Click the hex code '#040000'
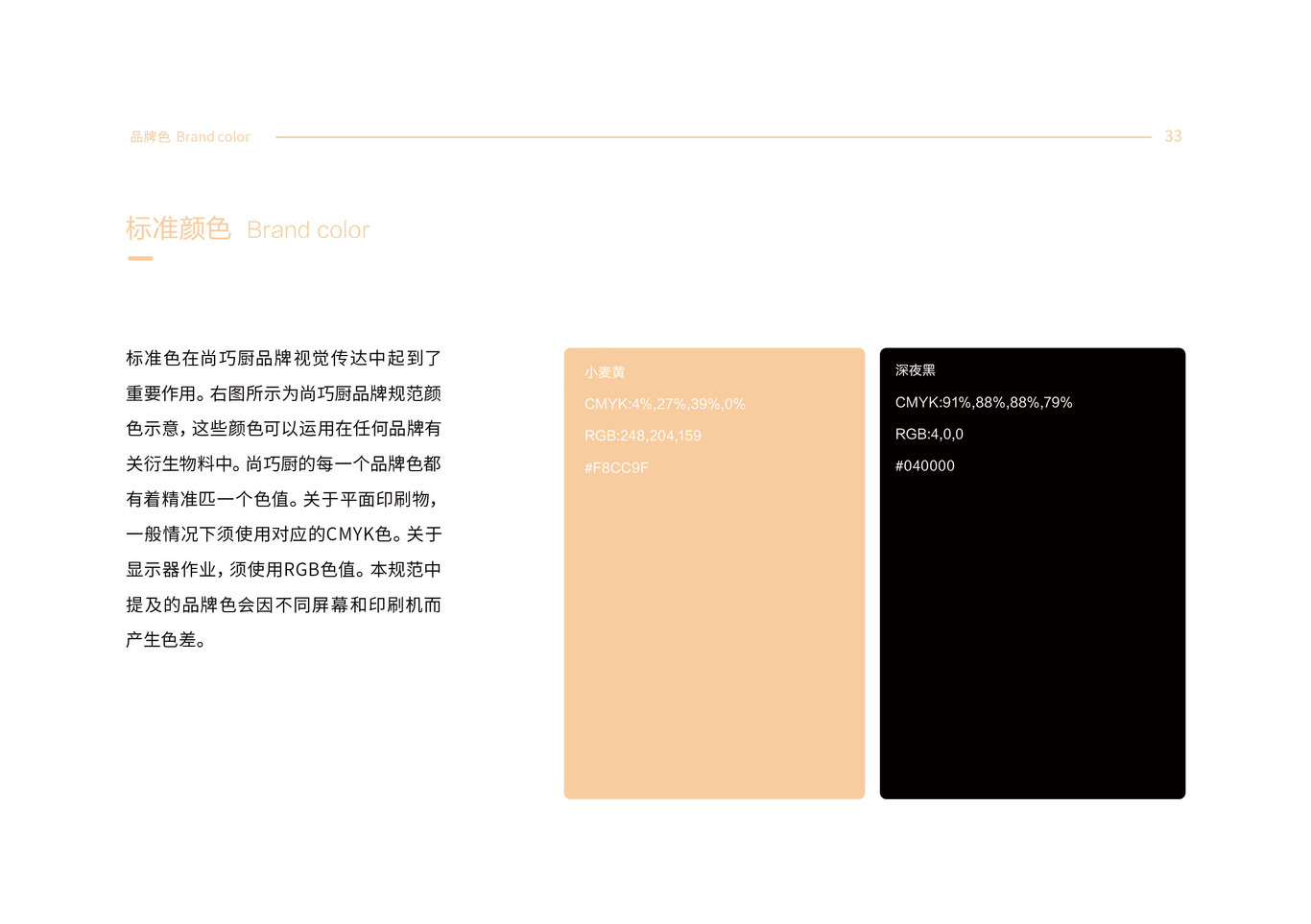Viewport: 1311px width, 924px height. (925, 465)
